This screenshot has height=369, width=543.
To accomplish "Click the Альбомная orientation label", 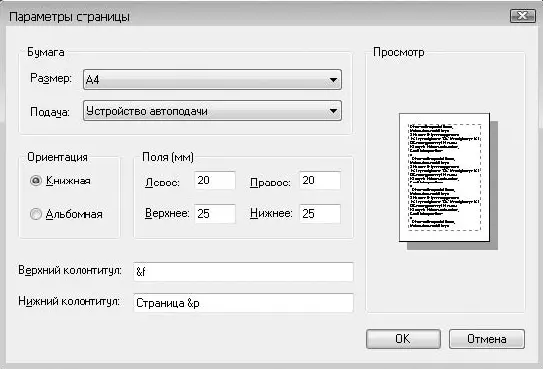I will tap(74, 214).
